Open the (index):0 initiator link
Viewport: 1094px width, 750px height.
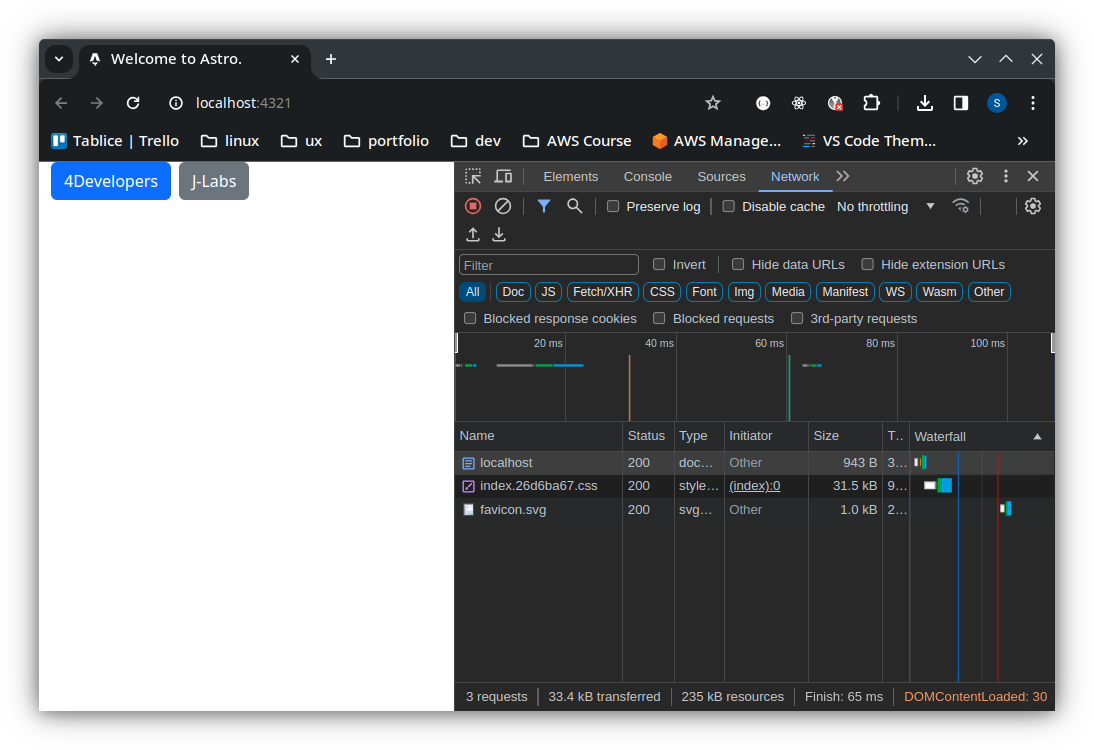point(754,486)
